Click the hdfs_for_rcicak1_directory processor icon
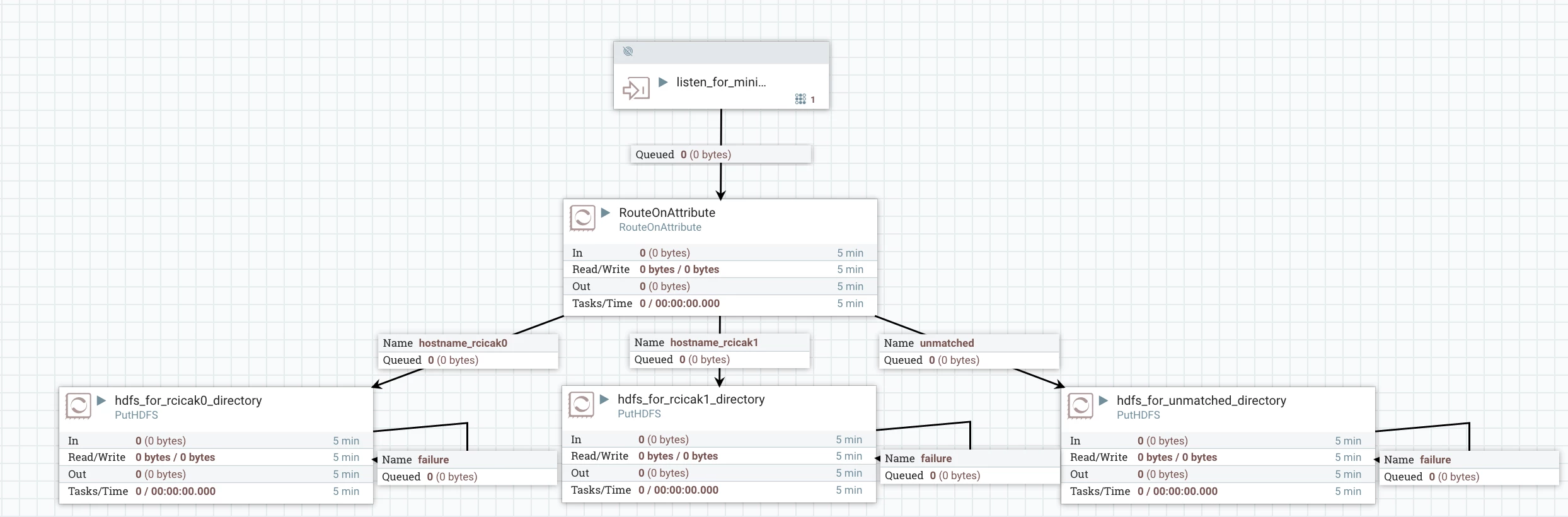Viewport: 1568px width, 517px height. point(581,405)
